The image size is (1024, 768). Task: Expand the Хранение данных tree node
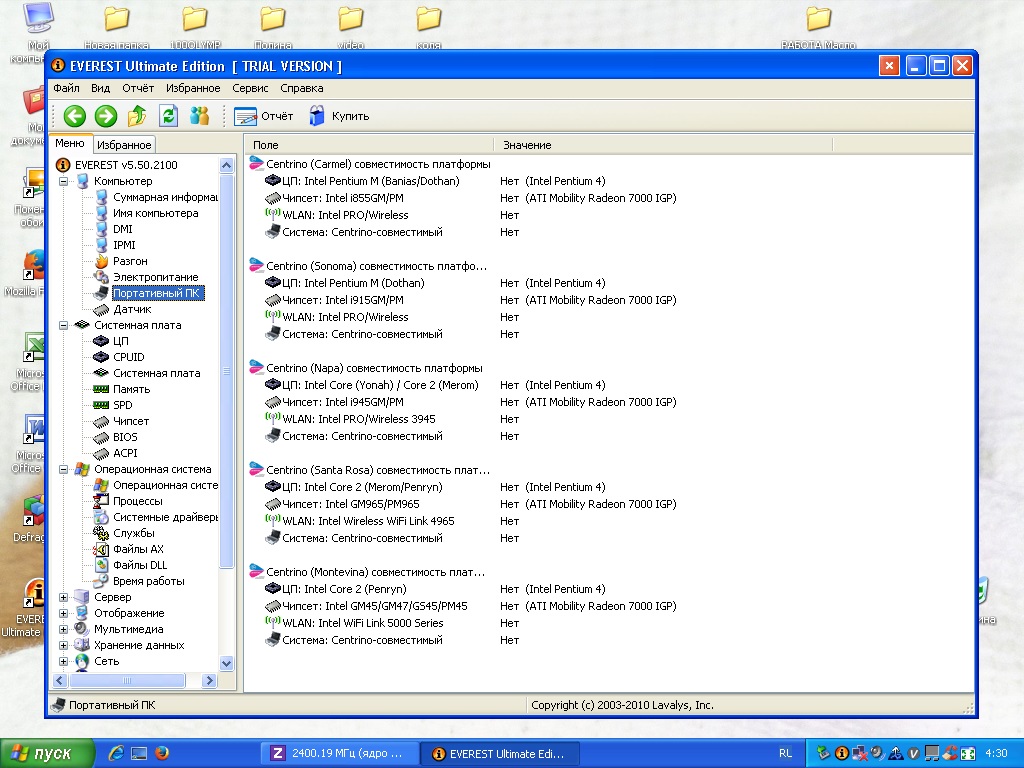(x=63, y=645)
